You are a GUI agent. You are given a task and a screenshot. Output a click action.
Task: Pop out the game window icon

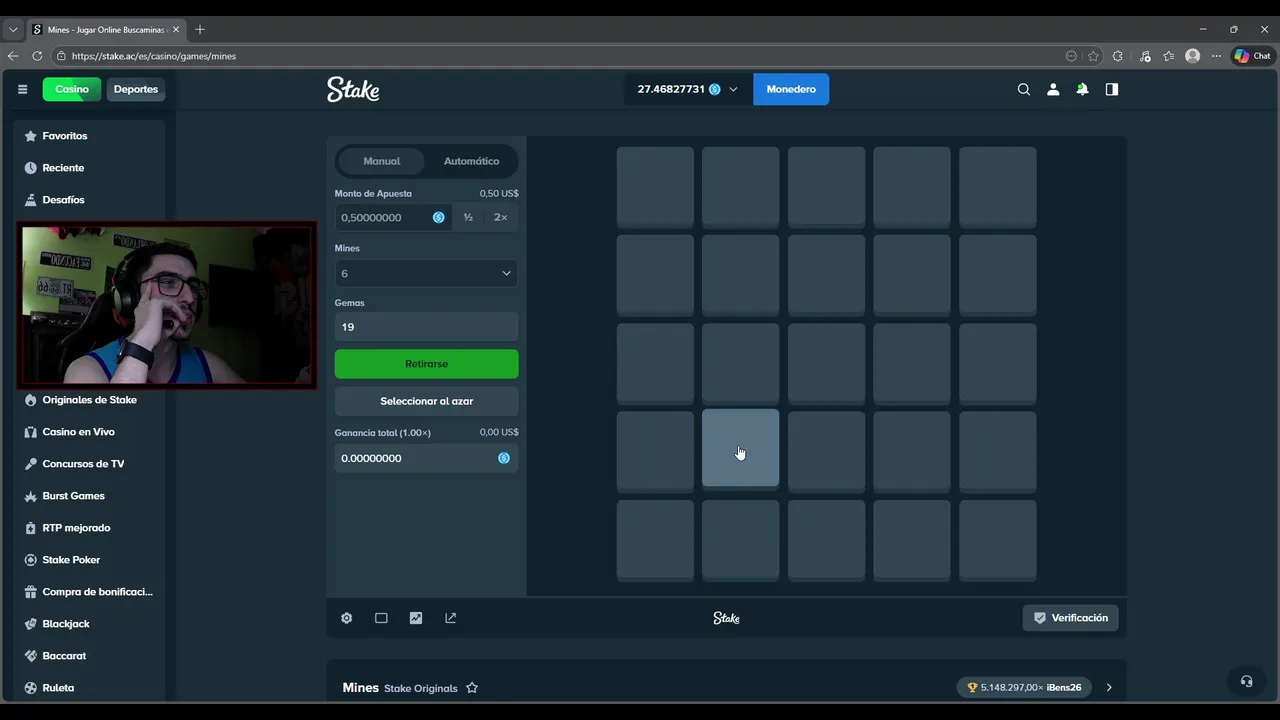click(451, 618)
